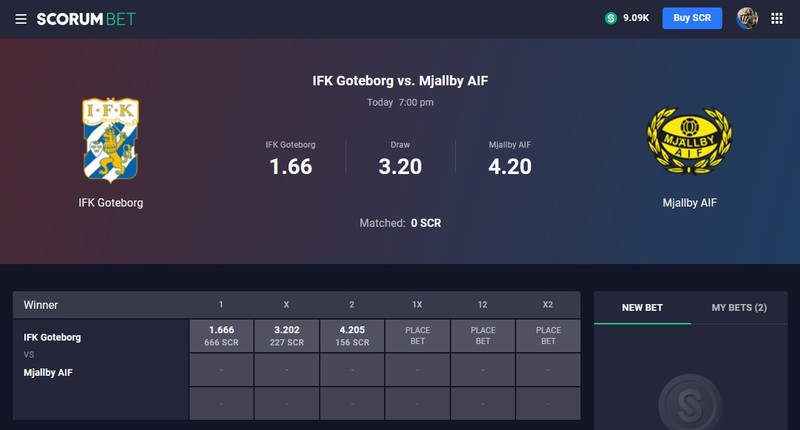Click the Matched 0 SCR label
This screenshot has height=430, width=800.
[x=400, y=223]
